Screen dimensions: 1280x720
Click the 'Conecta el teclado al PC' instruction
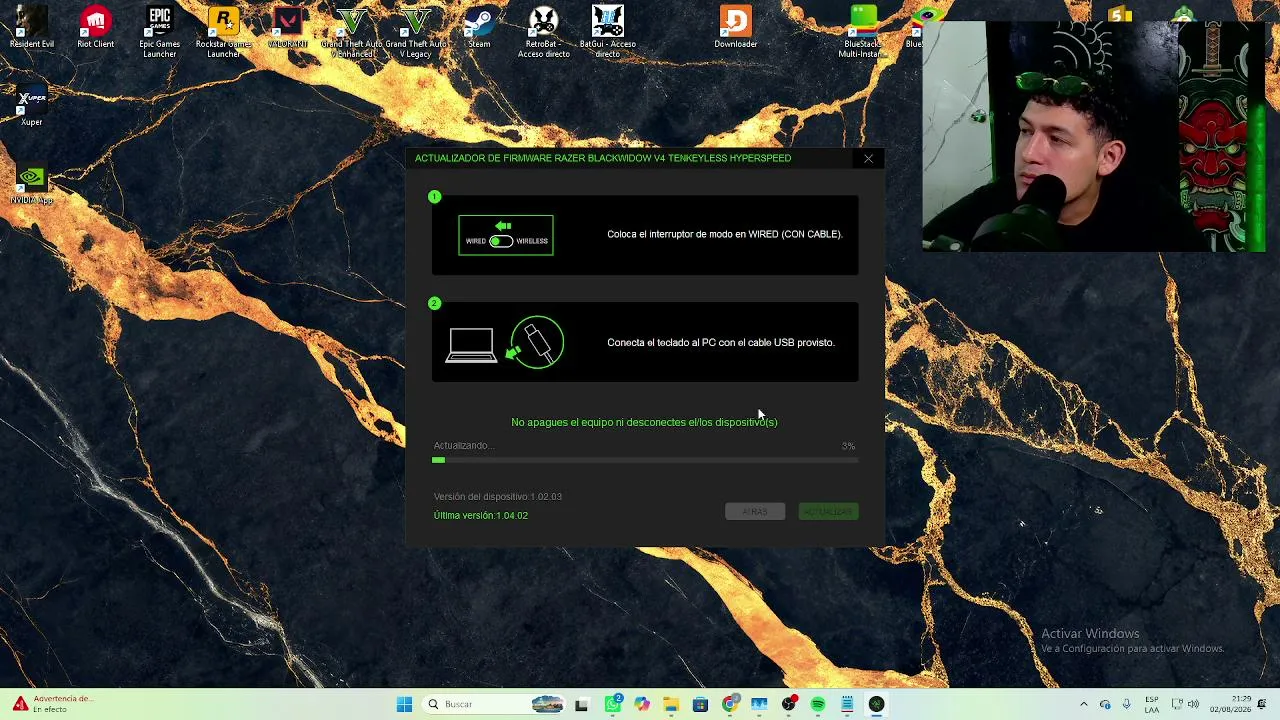tap(721, 343)
